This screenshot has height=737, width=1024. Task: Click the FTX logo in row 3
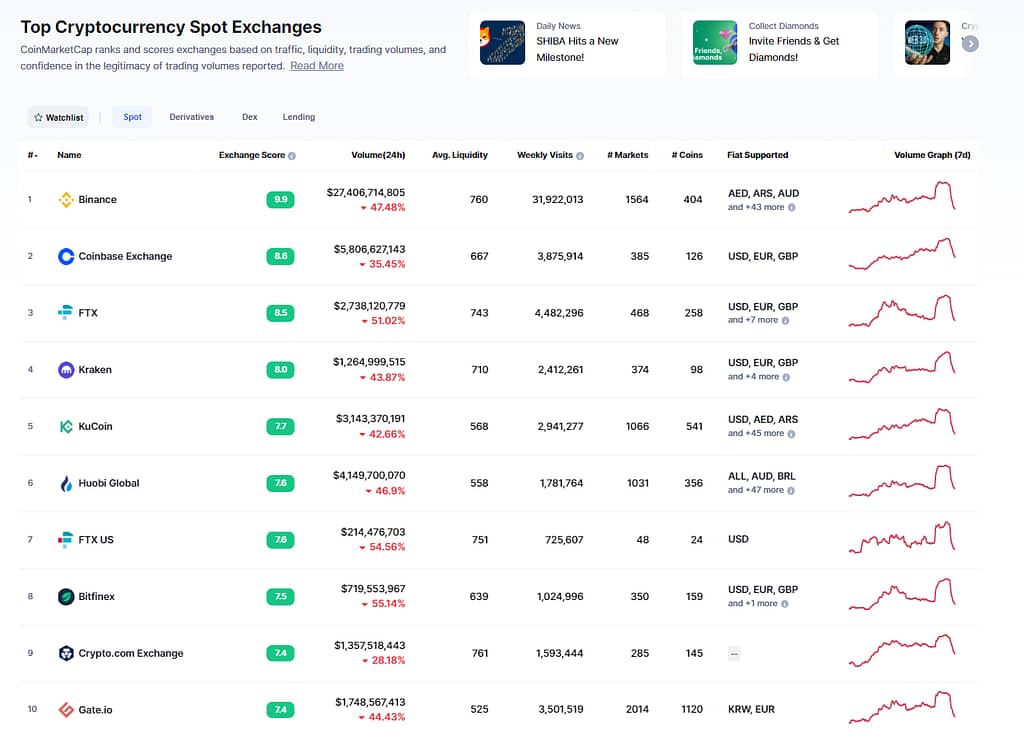click(x=66, y=313)
